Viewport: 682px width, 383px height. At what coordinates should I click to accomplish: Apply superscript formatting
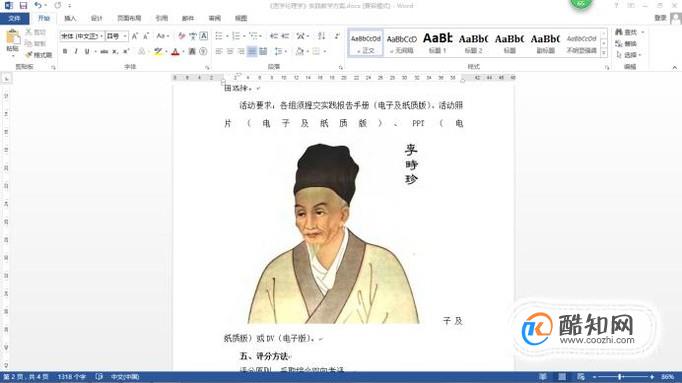pos(126,52)
